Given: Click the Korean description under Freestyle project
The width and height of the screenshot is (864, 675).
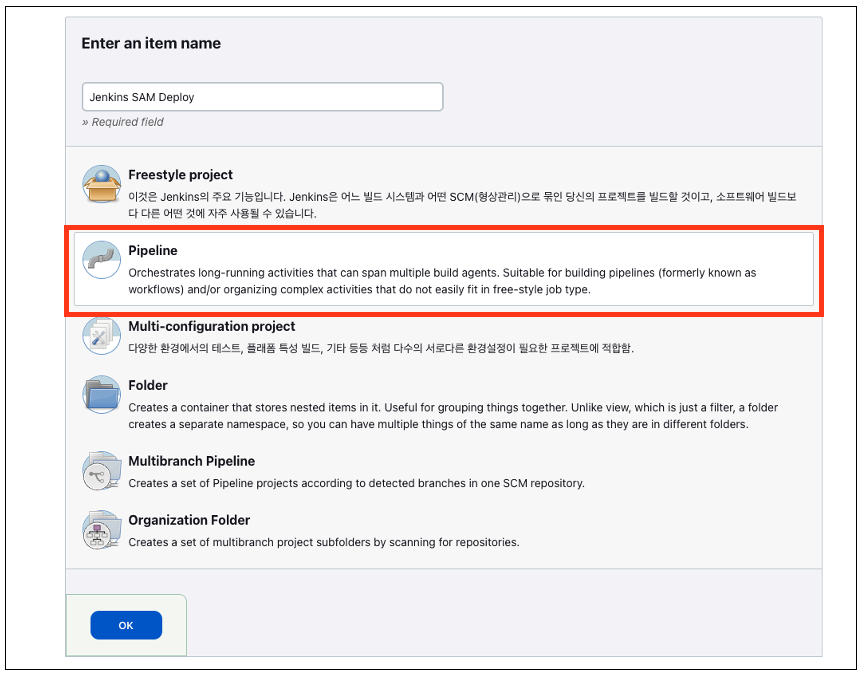Looking at the screenshot, I should point(462,205).
